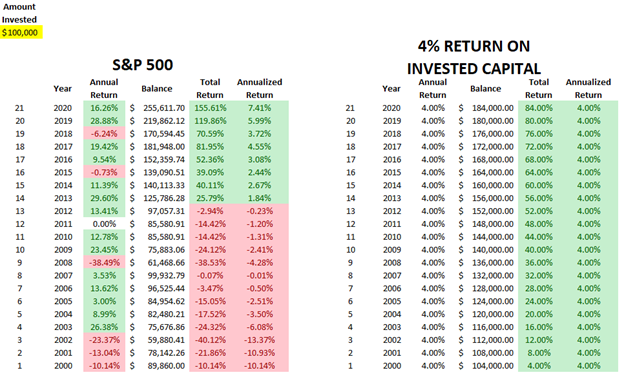
Task: Select the 4% Return on Invested Capital title
Action: (474, 57)
